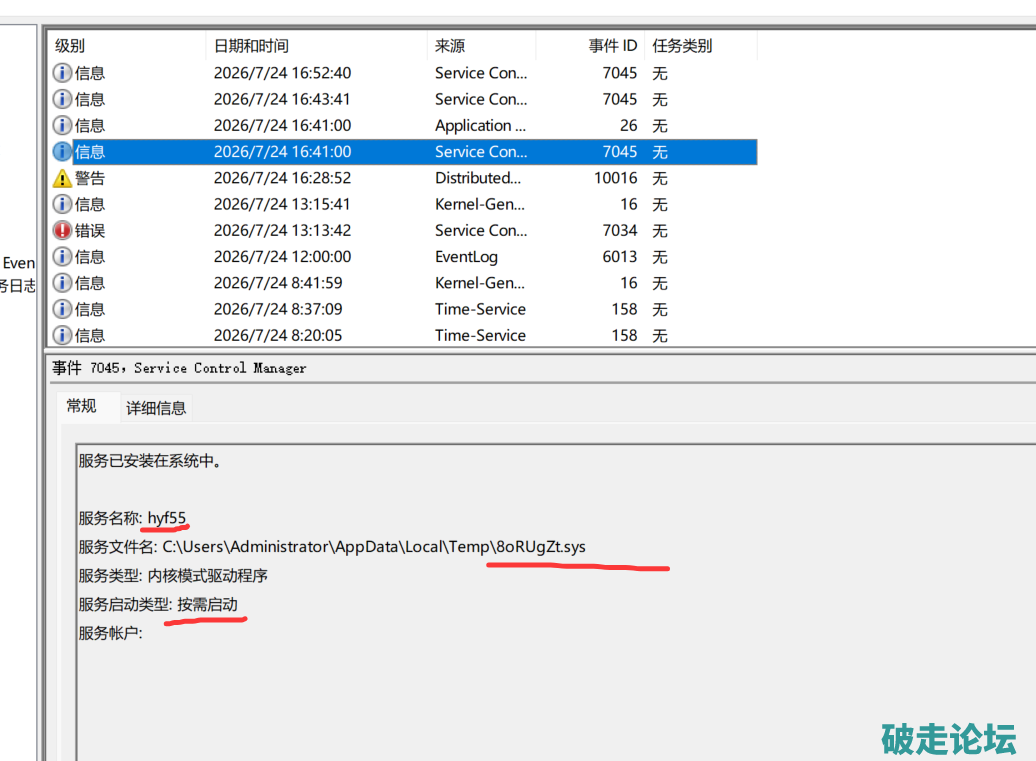
Task: Select the 8:20:05 Time-Service event row
Action: [404, 336]
